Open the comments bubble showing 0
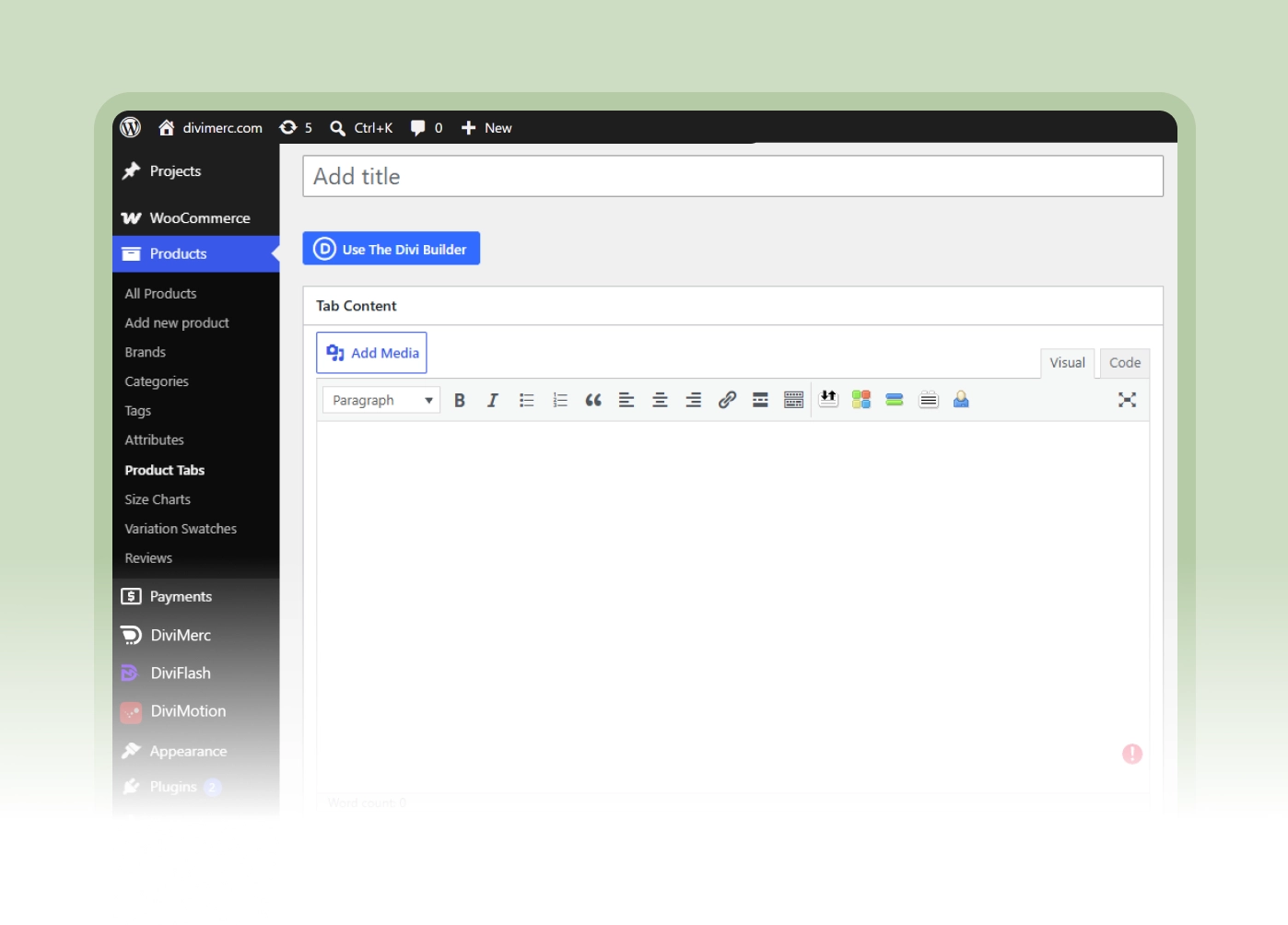1288x925 pixels. [427, 127]
